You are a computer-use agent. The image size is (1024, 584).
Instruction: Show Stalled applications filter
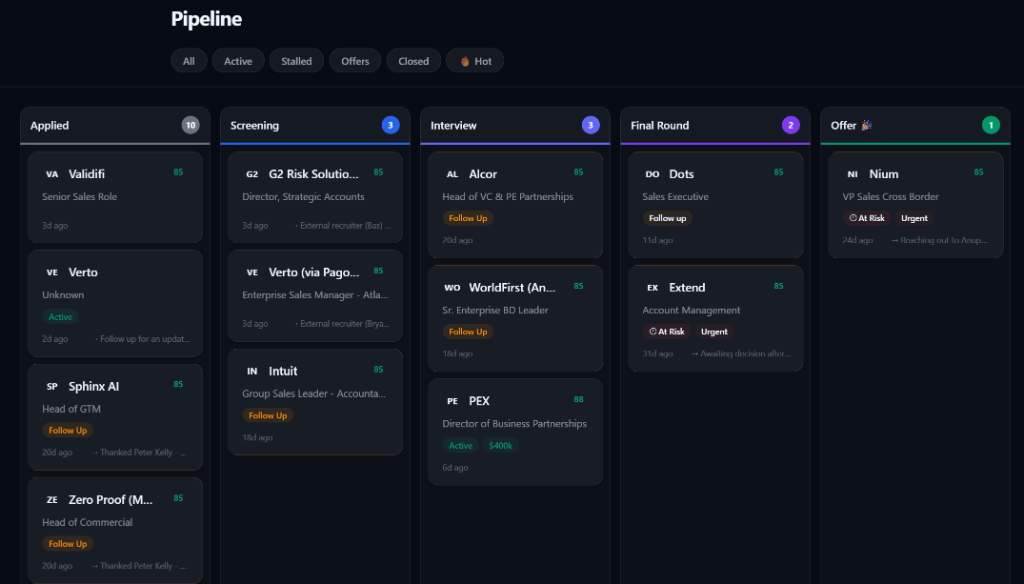click(x=296, y=61)
